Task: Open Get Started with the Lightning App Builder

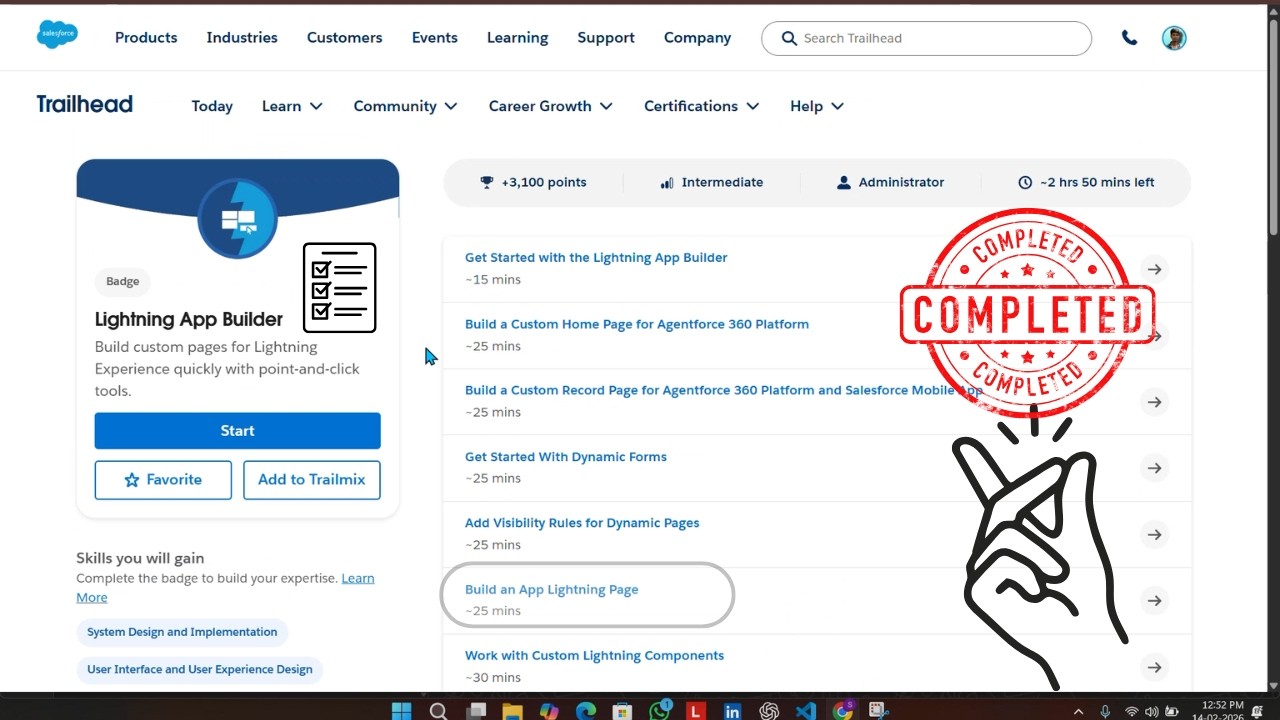Action: [x=596, y=257]
